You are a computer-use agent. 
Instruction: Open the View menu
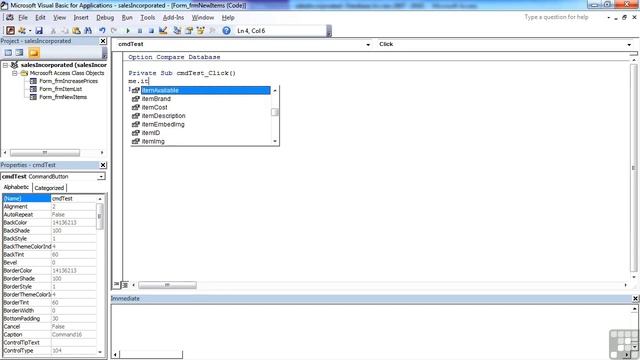[x=59, y=18]
